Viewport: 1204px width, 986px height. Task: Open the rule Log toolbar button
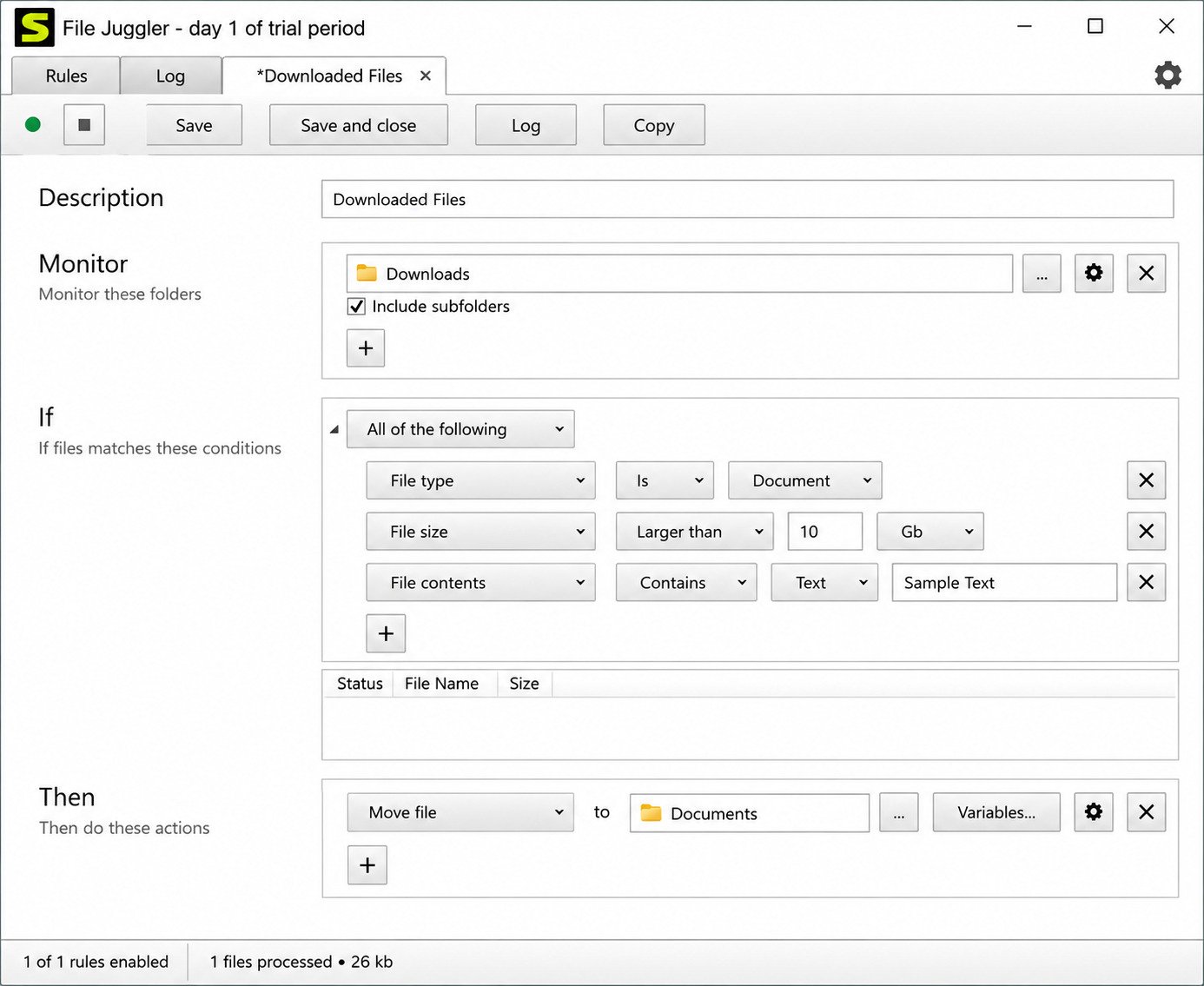click(526, 125)
